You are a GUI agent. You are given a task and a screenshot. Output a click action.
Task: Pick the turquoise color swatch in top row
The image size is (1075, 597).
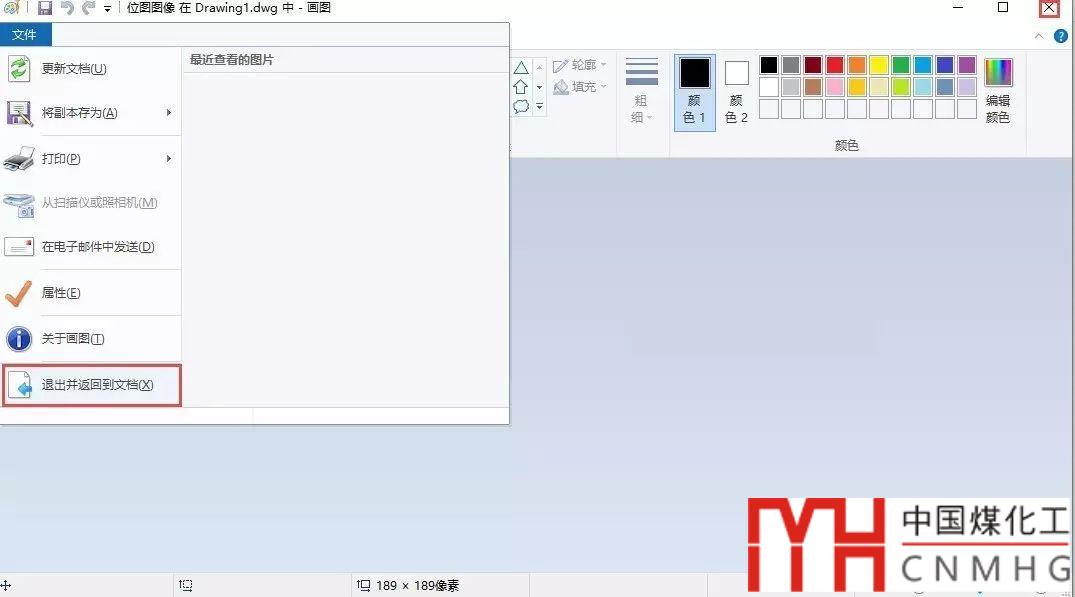click(923, 65)
